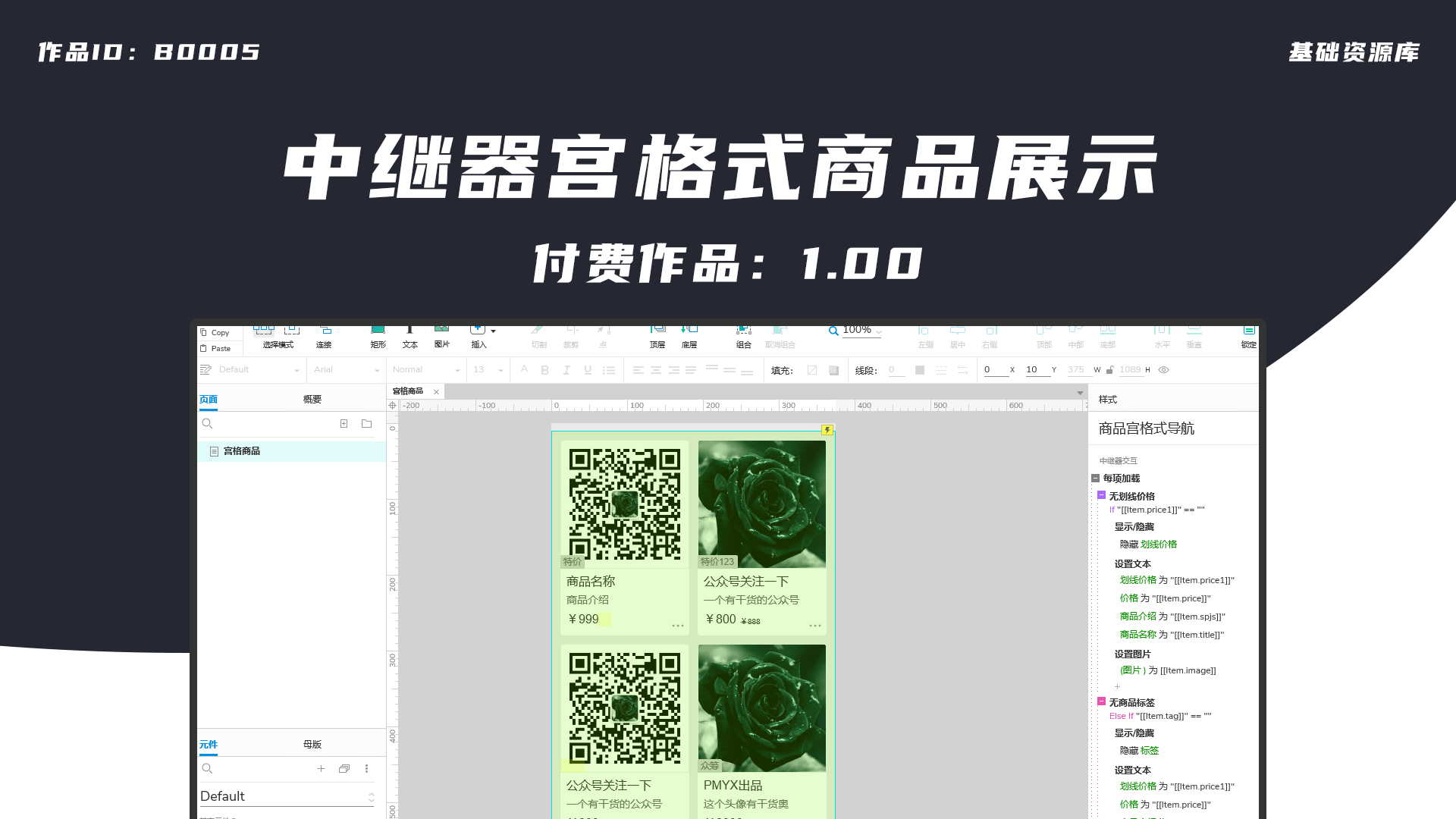Align text left in format bar

coord(639,370)
